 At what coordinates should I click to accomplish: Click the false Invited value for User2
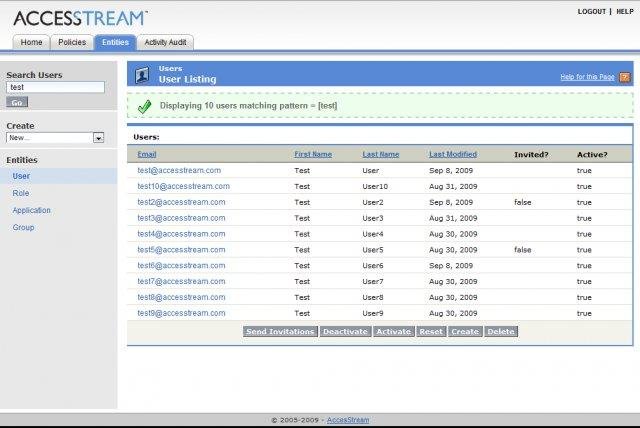(x=522, y=202)
